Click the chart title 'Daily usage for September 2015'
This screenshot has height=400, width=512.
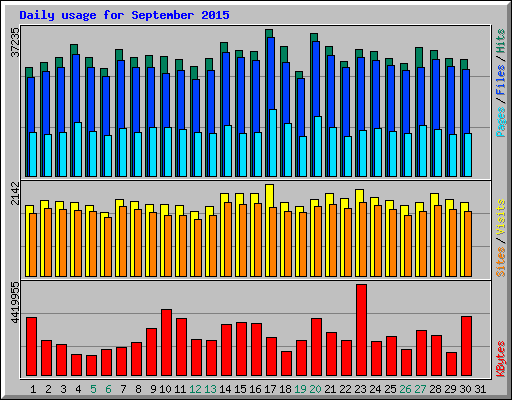pyautogui.click(x=124, y=15)
